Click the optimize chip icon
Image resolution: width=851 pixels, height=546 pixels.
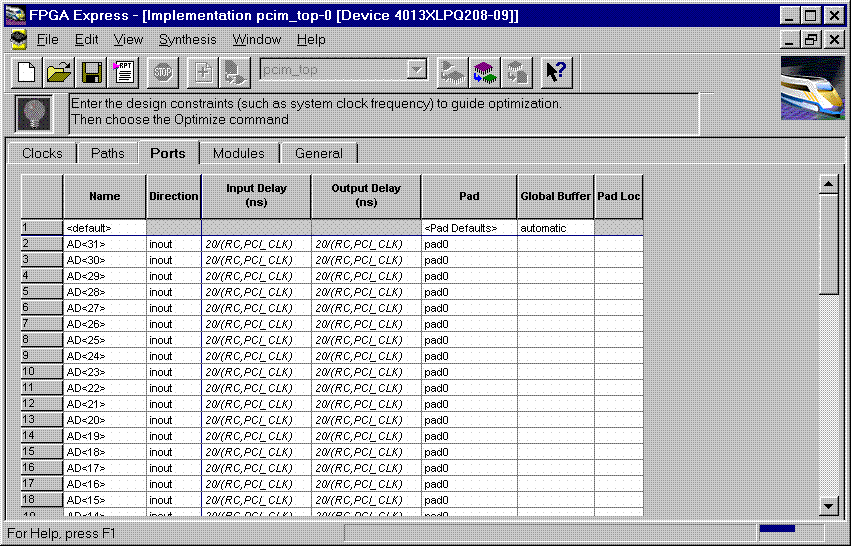(485, 72)
